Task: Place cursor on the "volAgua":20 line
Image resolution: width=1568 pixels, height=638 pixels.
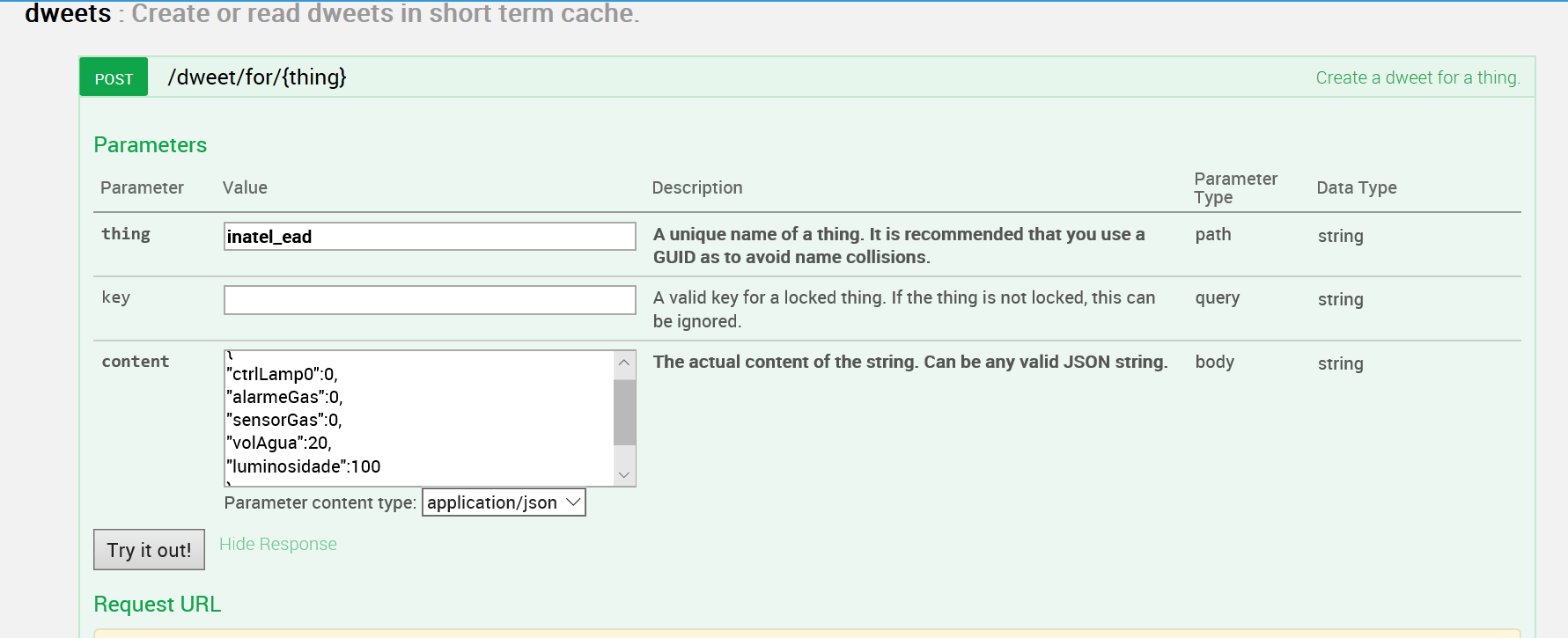Action: pyautogui.click(x=279, y=443)
